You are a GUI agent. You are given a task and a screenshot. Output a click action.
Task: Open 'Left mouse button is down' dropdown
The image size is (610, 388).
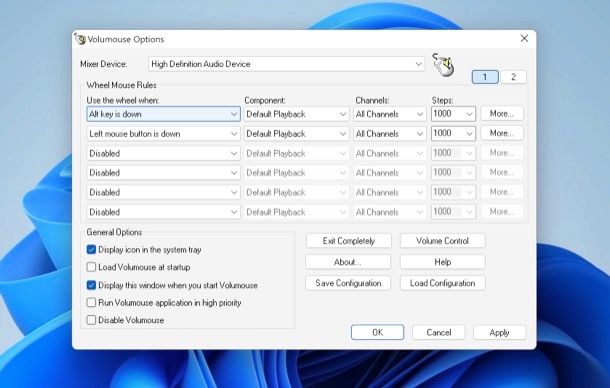[163, 133]
